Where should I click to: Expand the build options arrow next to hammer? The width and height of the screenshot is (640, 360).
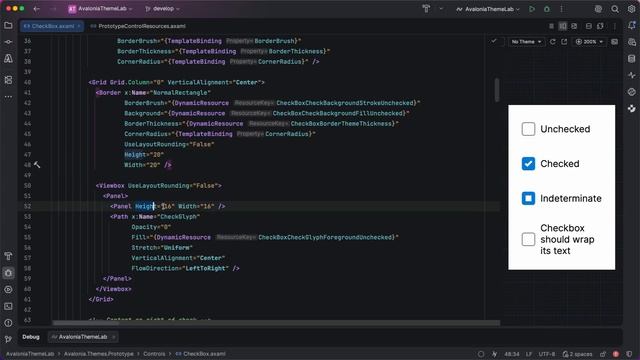441,9
